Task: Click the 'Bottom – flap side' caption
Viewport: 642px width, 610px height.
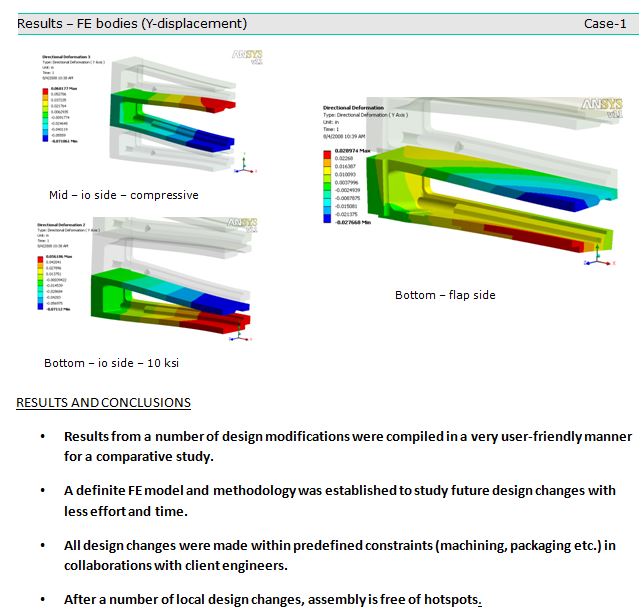Action: pyautogui.click(x=445, y=295)
